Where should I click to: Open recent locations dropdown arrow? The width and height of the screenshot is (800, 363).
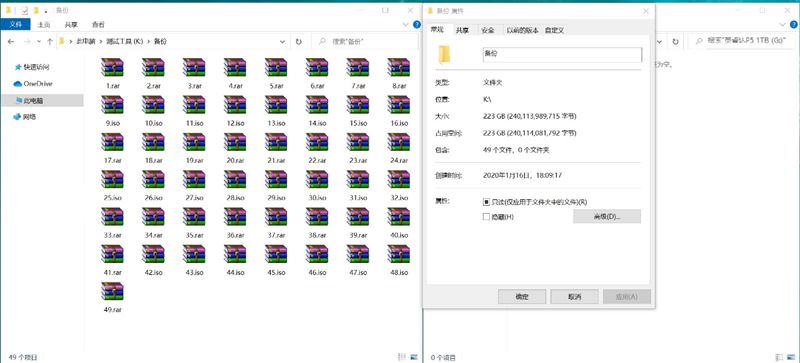[39, 41]
